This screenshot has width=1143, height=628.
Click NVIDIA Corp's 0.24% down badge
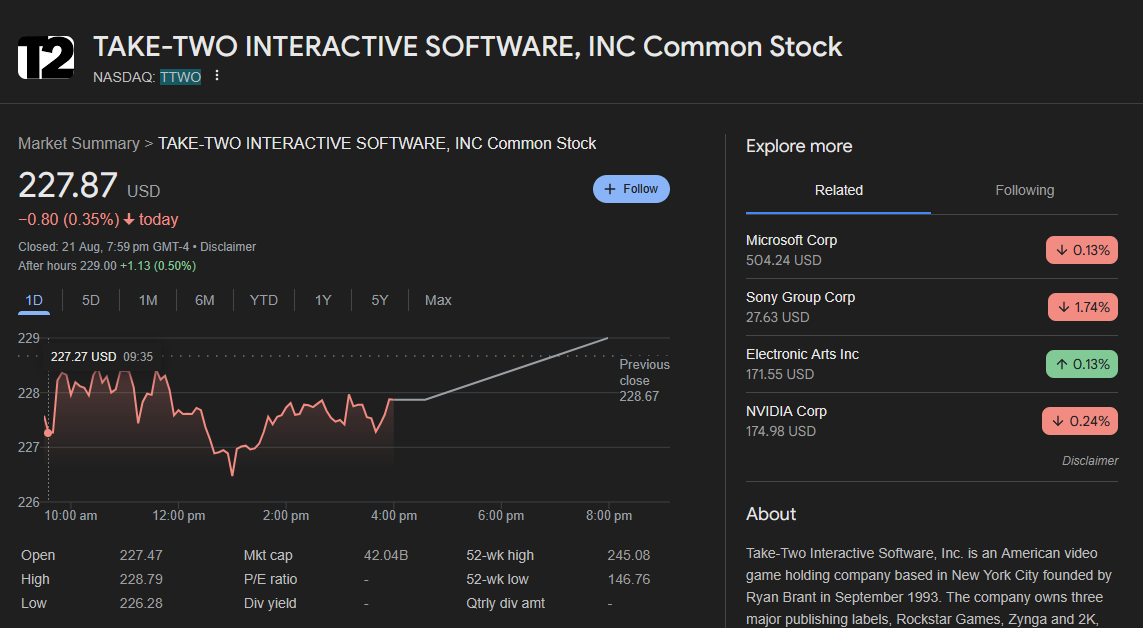pos(1080,421)
